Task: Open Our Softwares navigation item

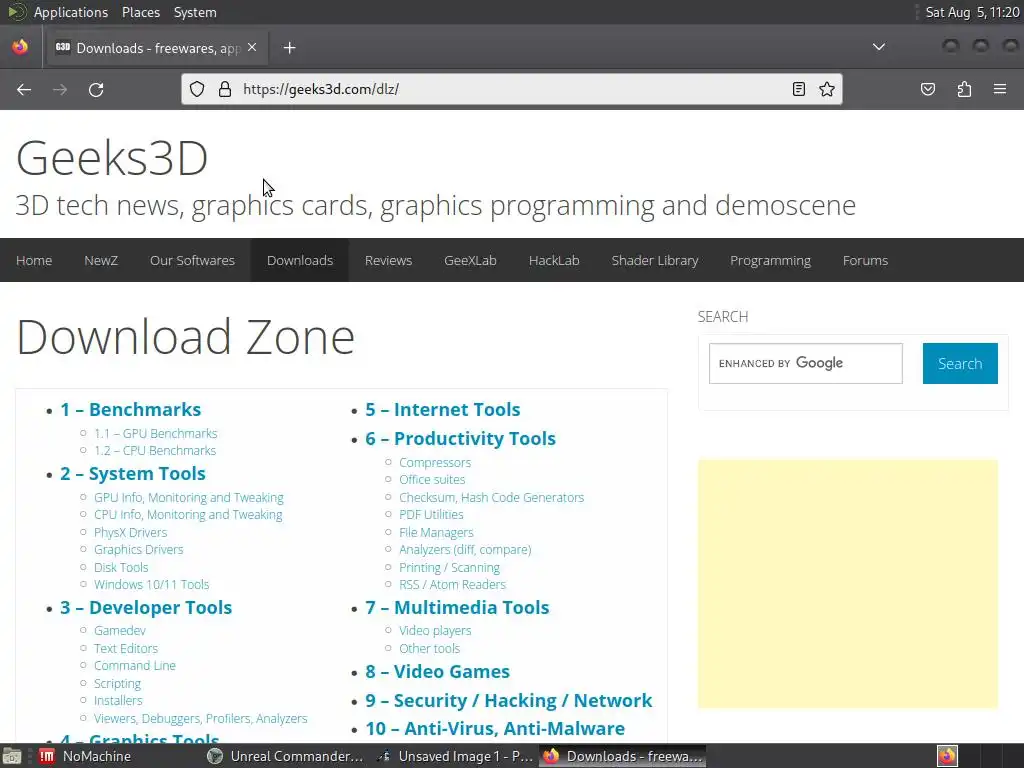Action: (192, 260)
